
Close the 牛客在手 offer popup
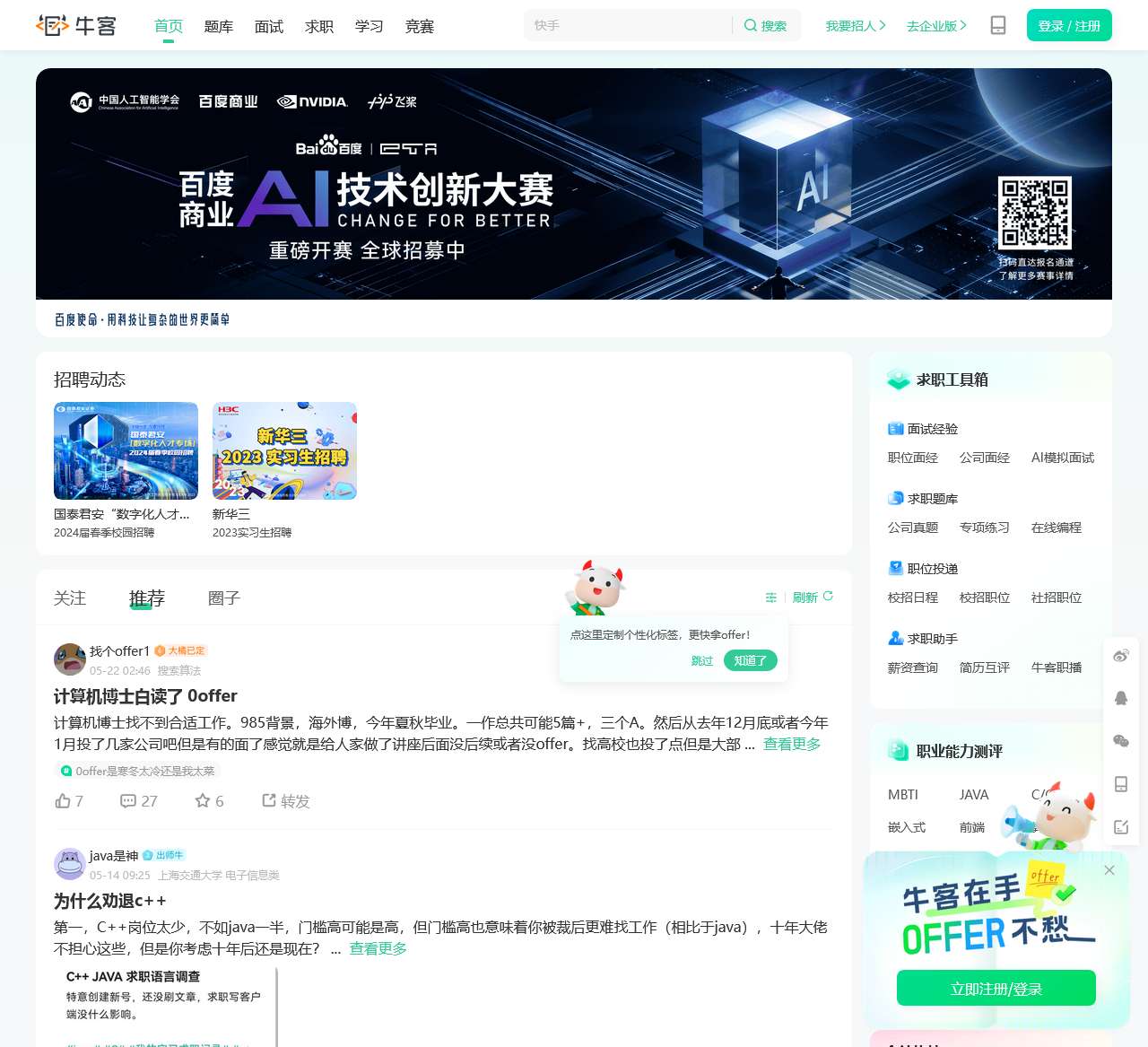tap(1109, 870)
